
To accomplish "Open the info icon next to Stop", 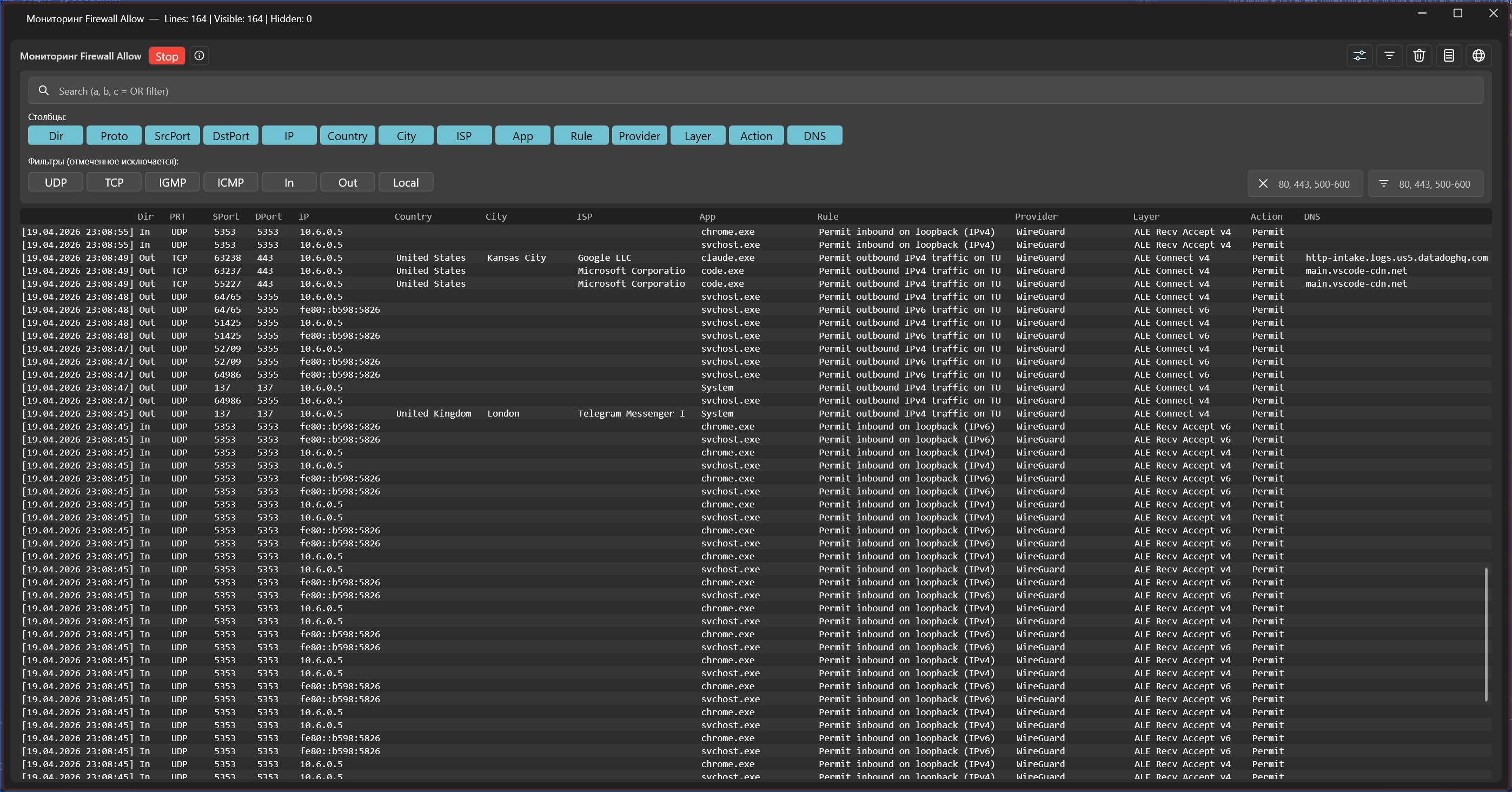I will (200, 56).
